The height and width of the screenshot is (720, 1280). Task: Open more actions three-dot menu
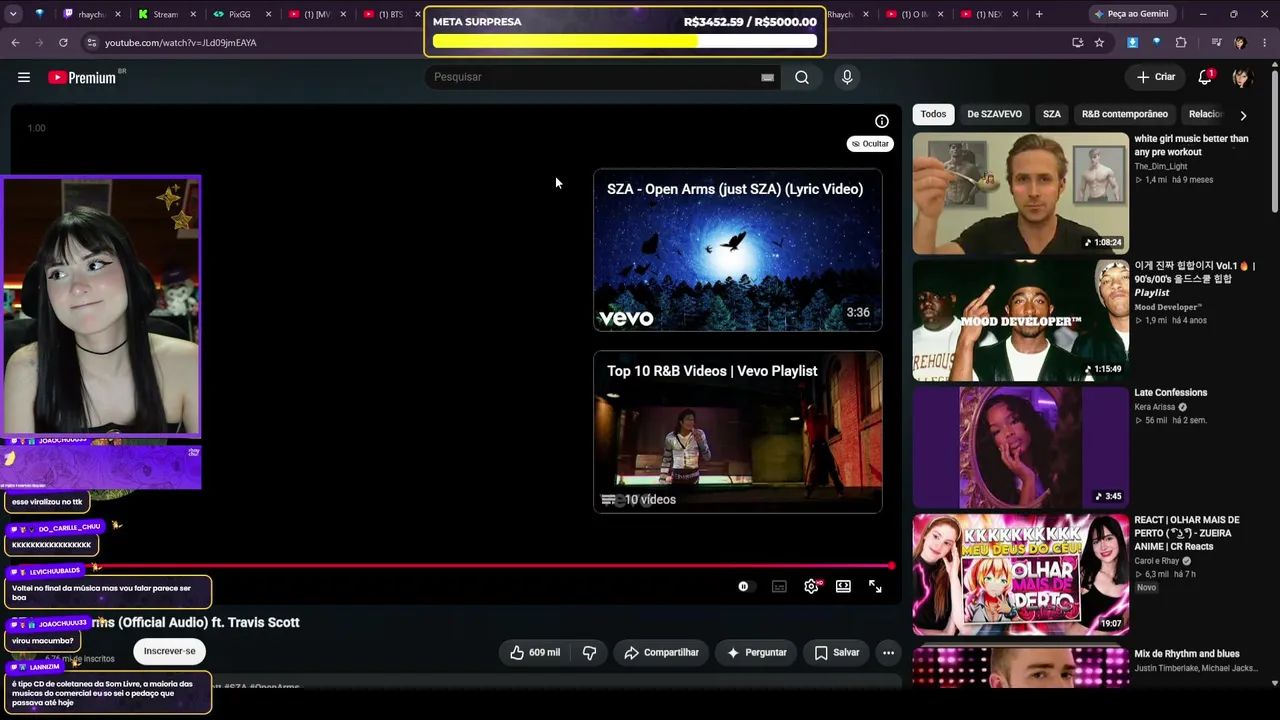tap(888, 652)
